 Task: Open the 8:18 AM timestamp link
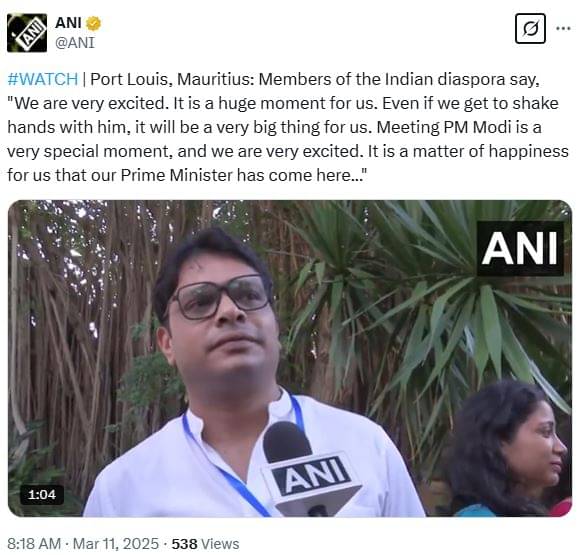[34, 544]
